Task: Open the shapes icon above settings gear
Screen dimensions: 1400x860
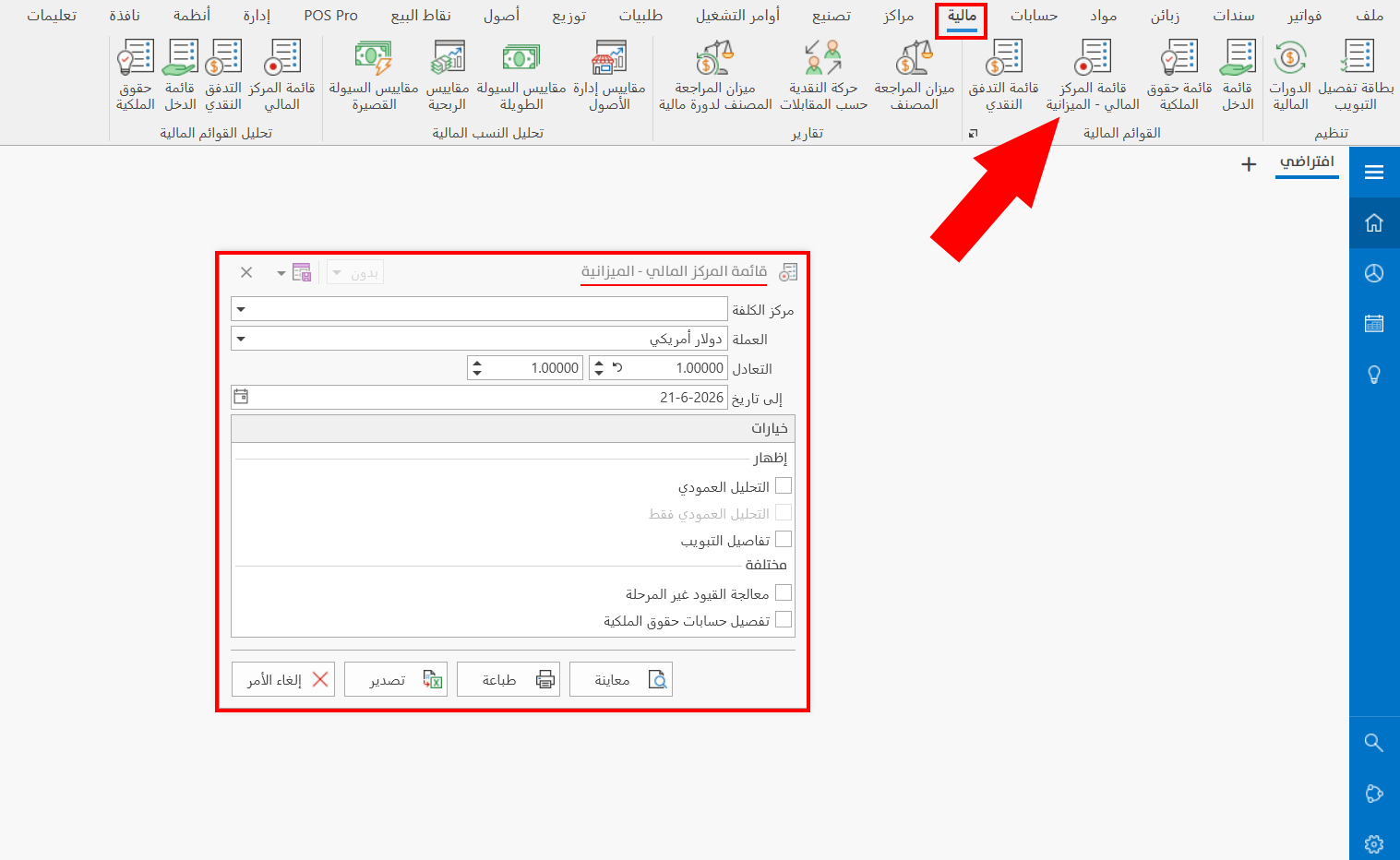Action: [x=1374, y=794]
